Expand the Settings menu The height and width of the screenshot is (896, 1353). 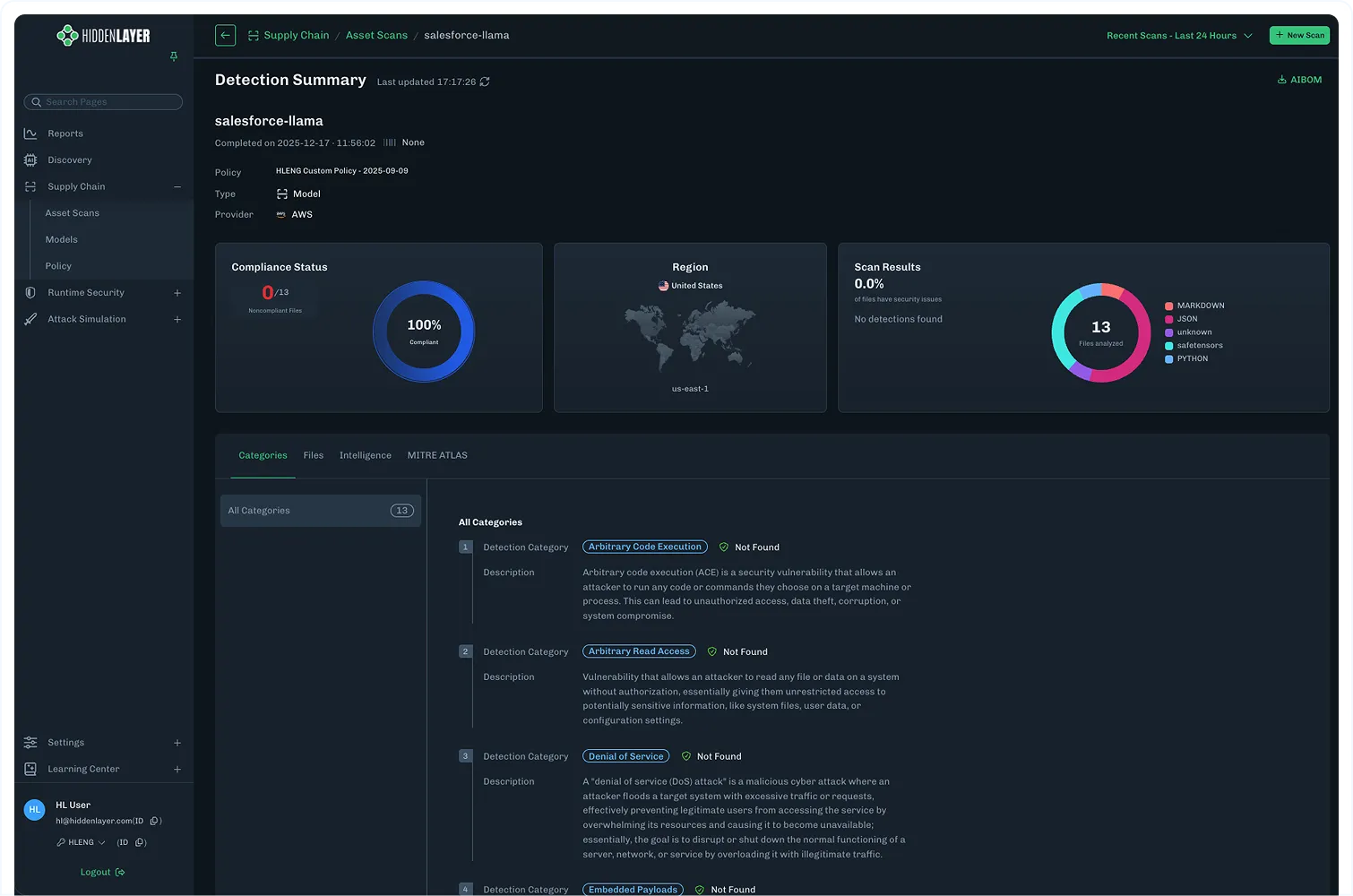pyautogui.click(x=177, y=743)
